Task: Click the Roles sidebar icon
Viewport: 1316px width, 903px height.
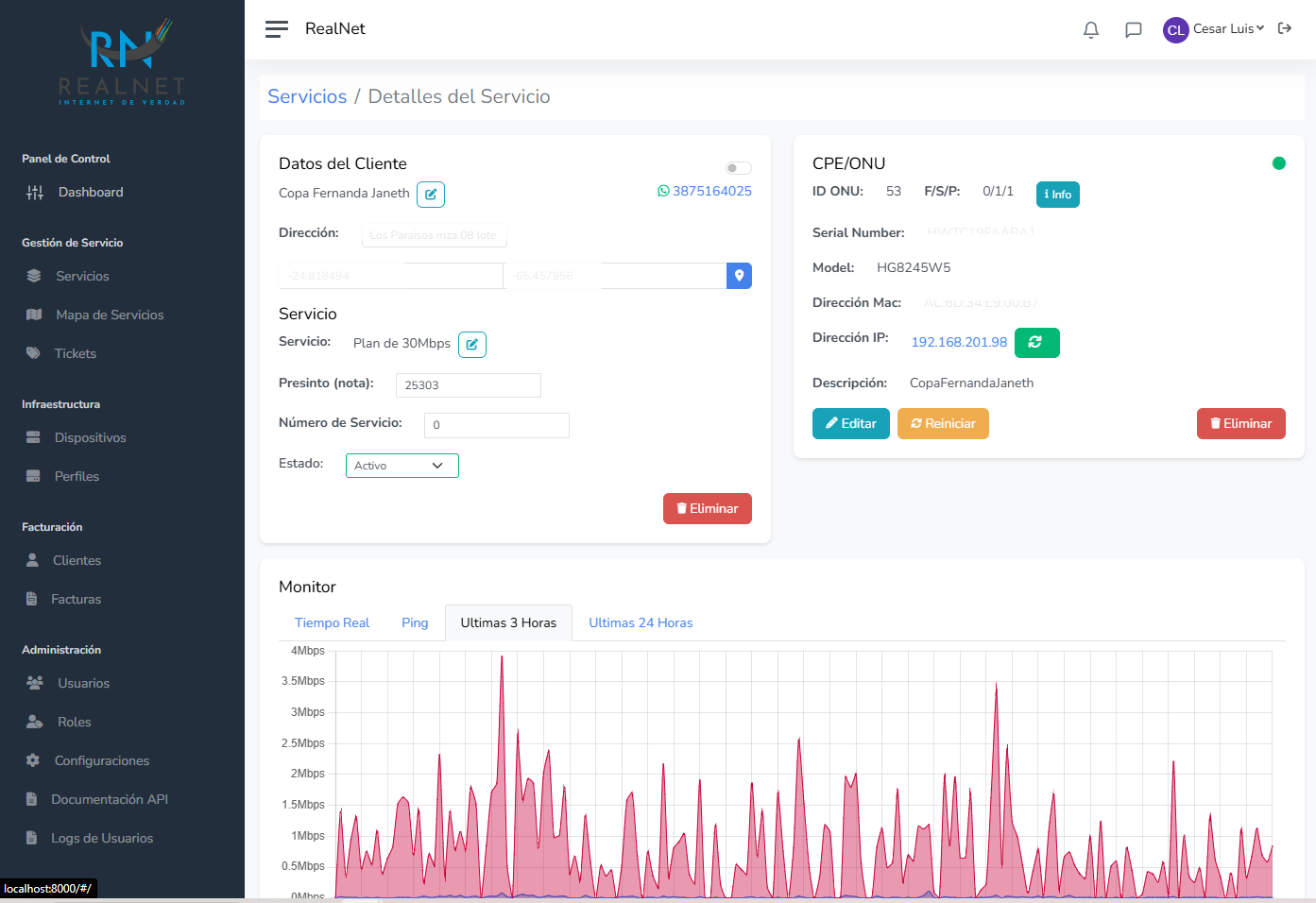Action: pyautogui.click(x=35, y=722)
